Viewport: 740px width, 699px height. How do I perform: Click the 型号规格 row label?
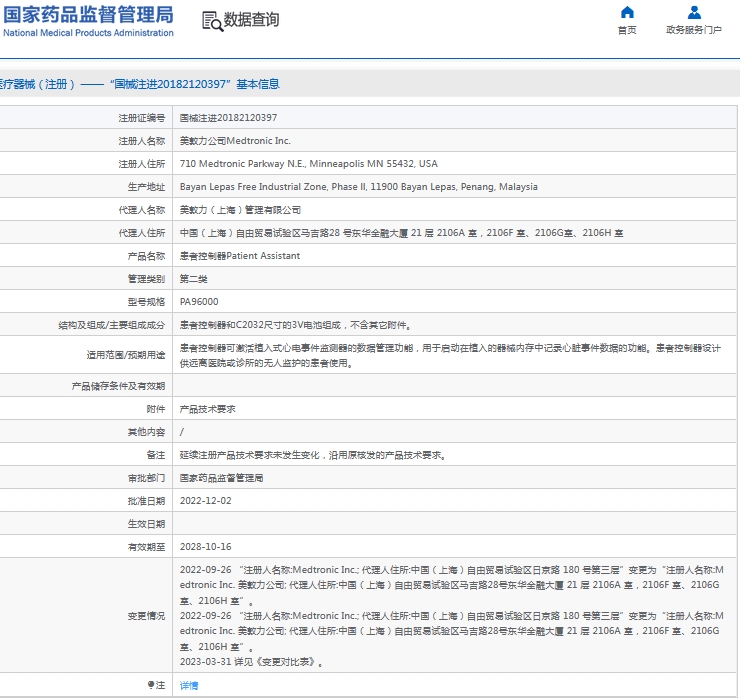point(146,302)
